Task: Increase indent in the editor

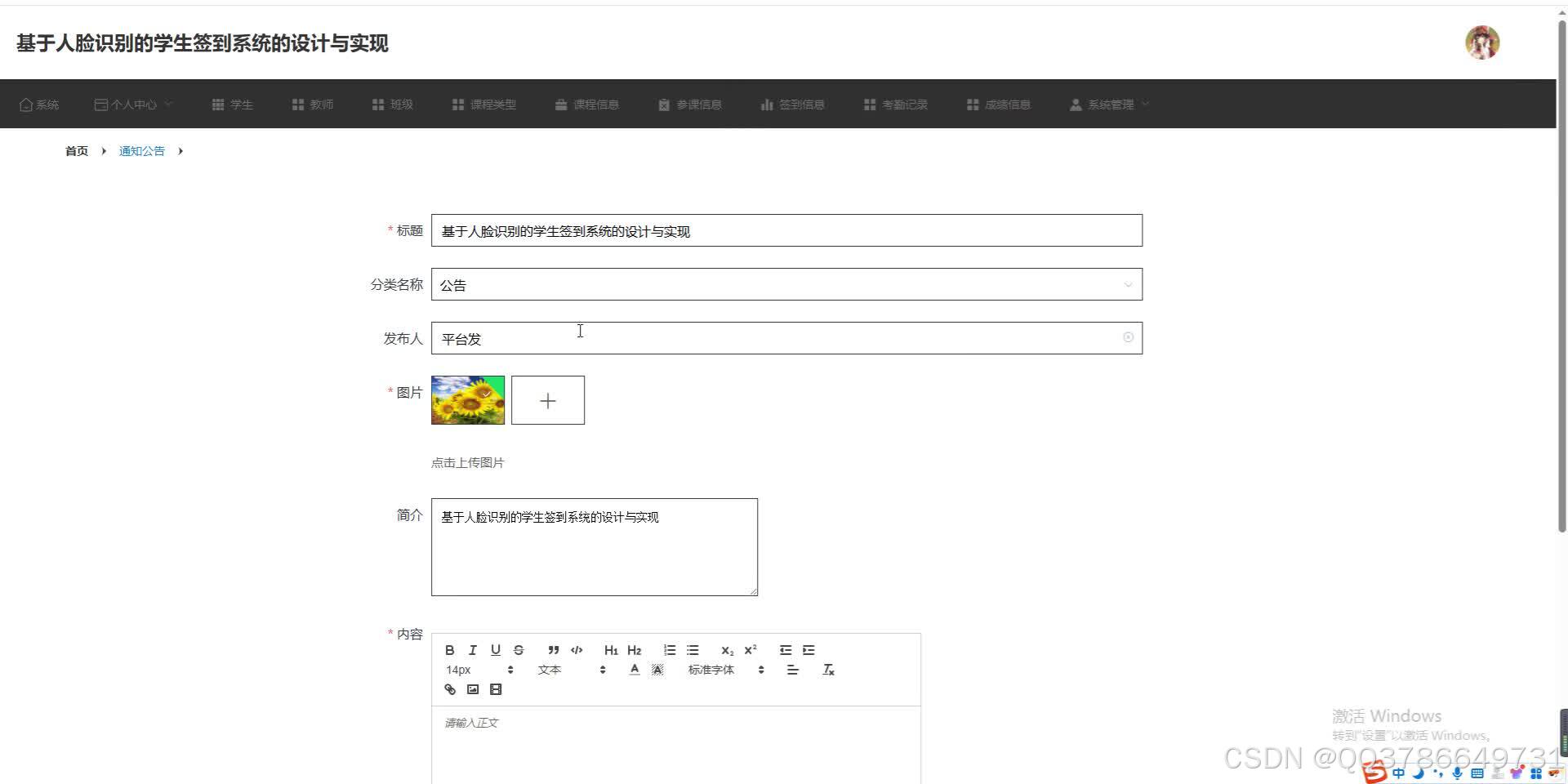Action: tap(808, 650)
